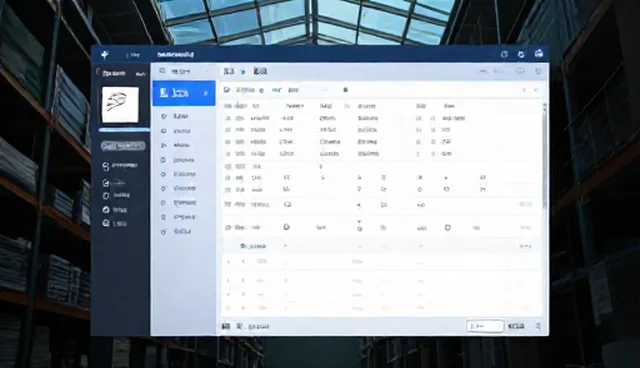Tick the checkbox of the second table row
640x368 pixels.
tap(228, 130)
